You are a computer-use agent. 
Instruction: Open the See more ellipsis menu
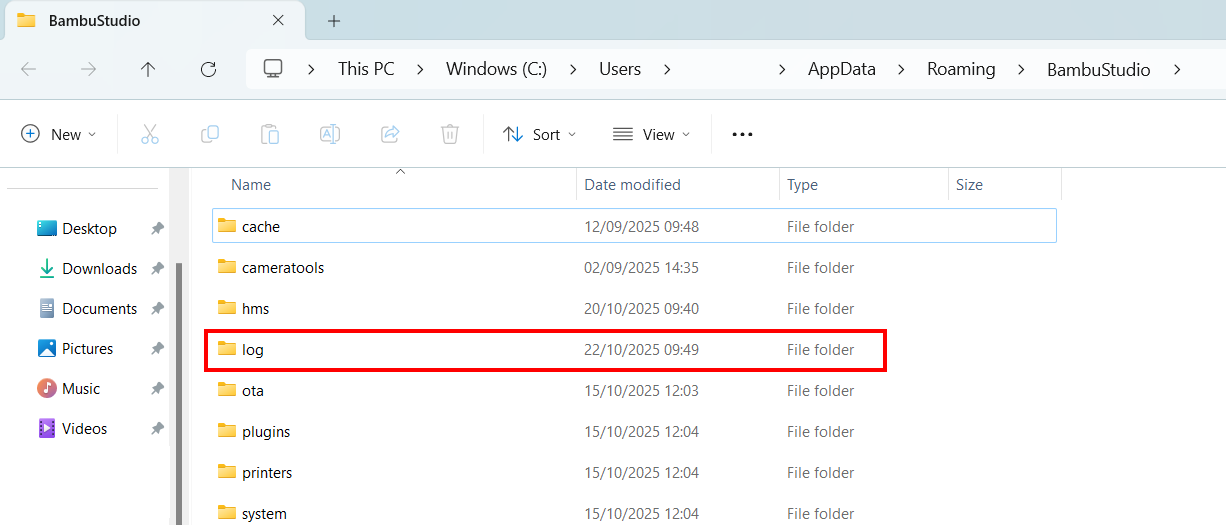[x=742, y=134]
